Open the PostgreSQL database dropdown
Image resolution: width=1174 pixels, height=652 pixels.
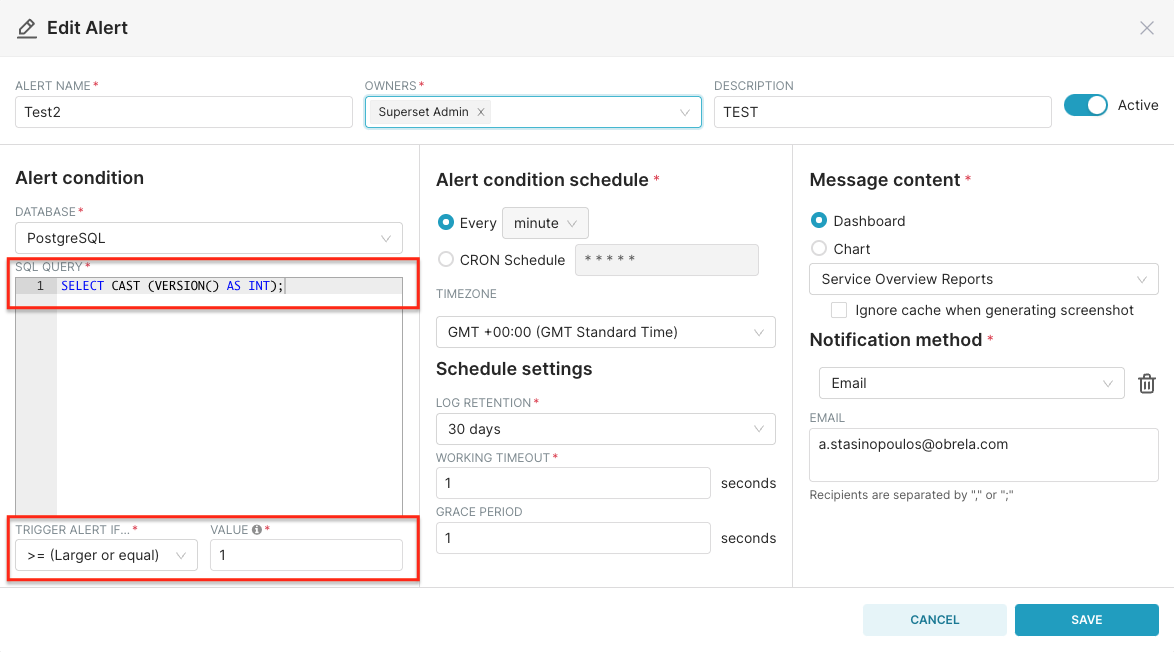click(208, 238)
